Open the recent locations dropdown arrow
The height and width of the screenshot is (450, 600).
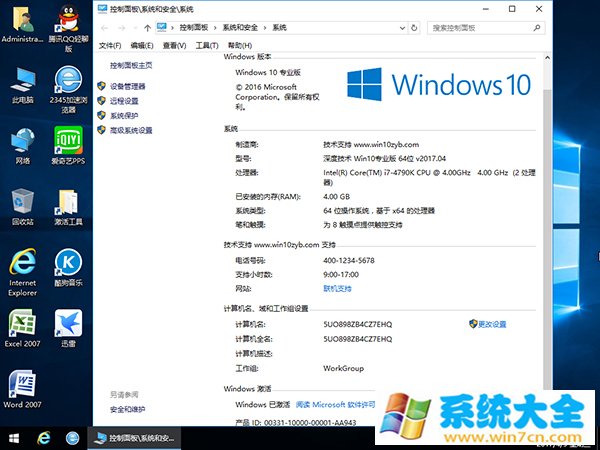tap(135, 28)
